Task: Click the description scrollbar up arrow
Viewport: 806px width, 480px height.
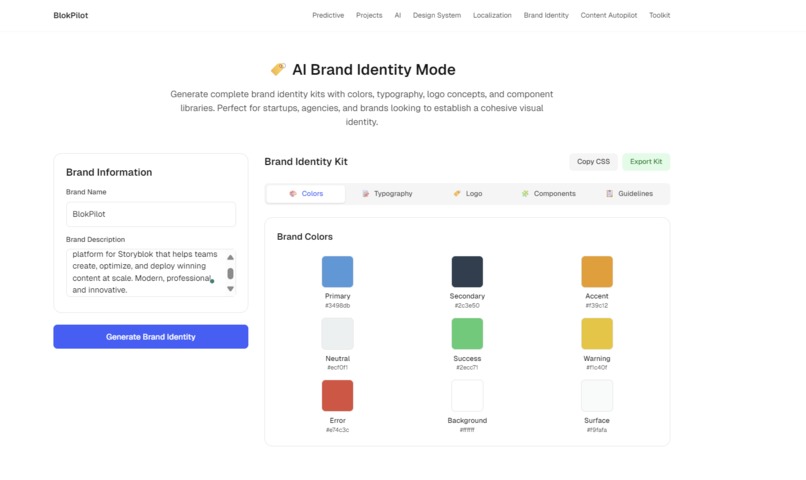Action: point(230,257)
